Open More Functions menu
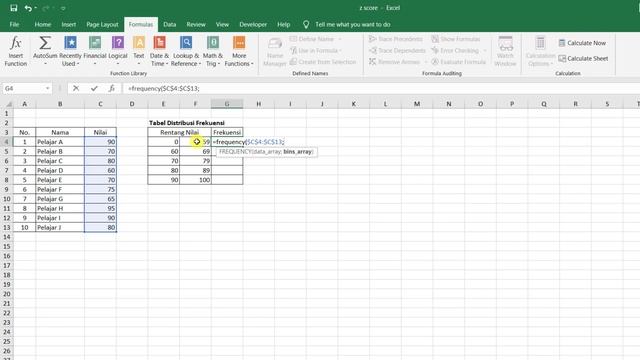Viewport: 640px width, 360px height. [x=239, y=51]
